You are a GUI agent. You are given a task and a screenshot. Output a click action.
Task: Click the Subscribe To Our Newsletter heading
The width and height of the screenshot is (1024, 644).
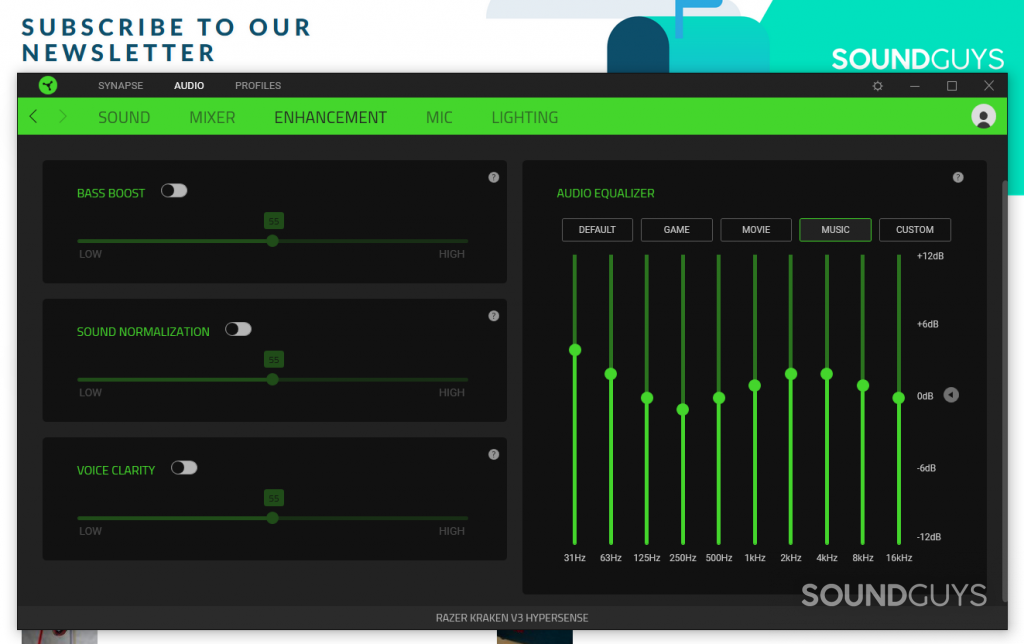click(x=167, y=40)
